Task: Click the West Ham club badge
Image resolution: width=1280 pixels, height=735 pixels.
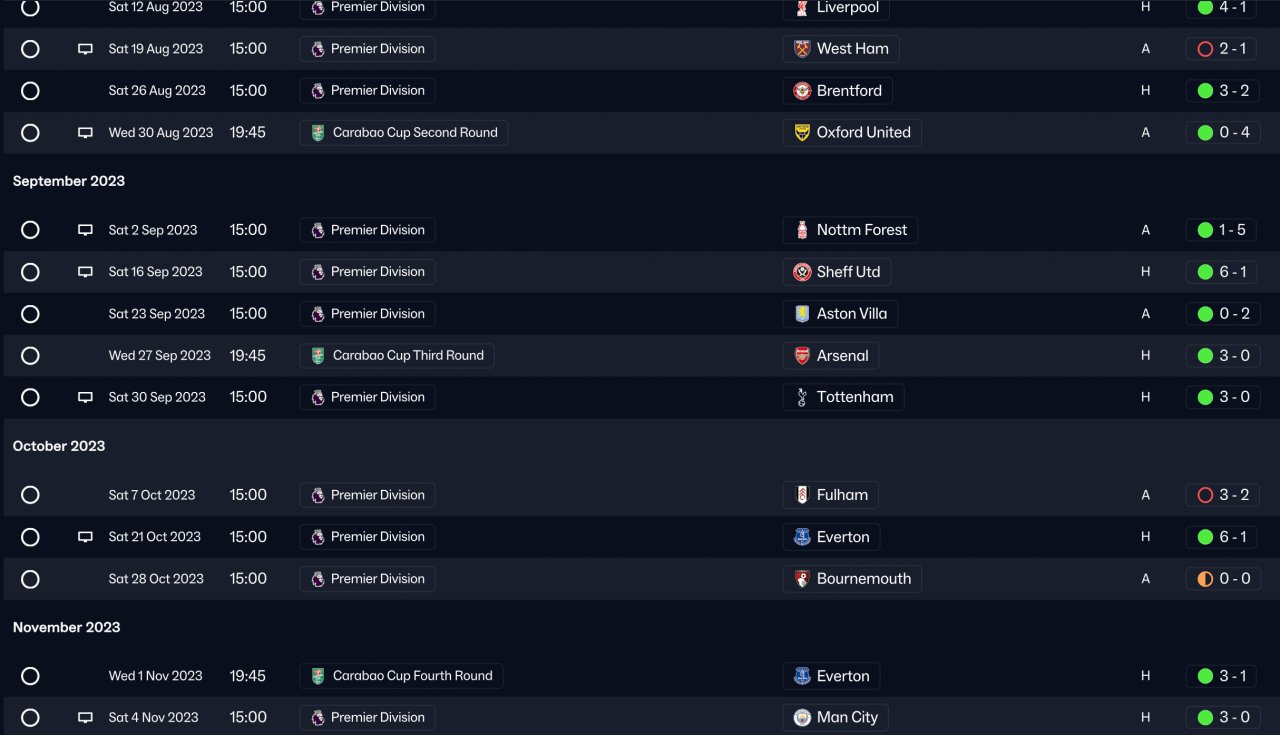Action: (x=802, y=49)
